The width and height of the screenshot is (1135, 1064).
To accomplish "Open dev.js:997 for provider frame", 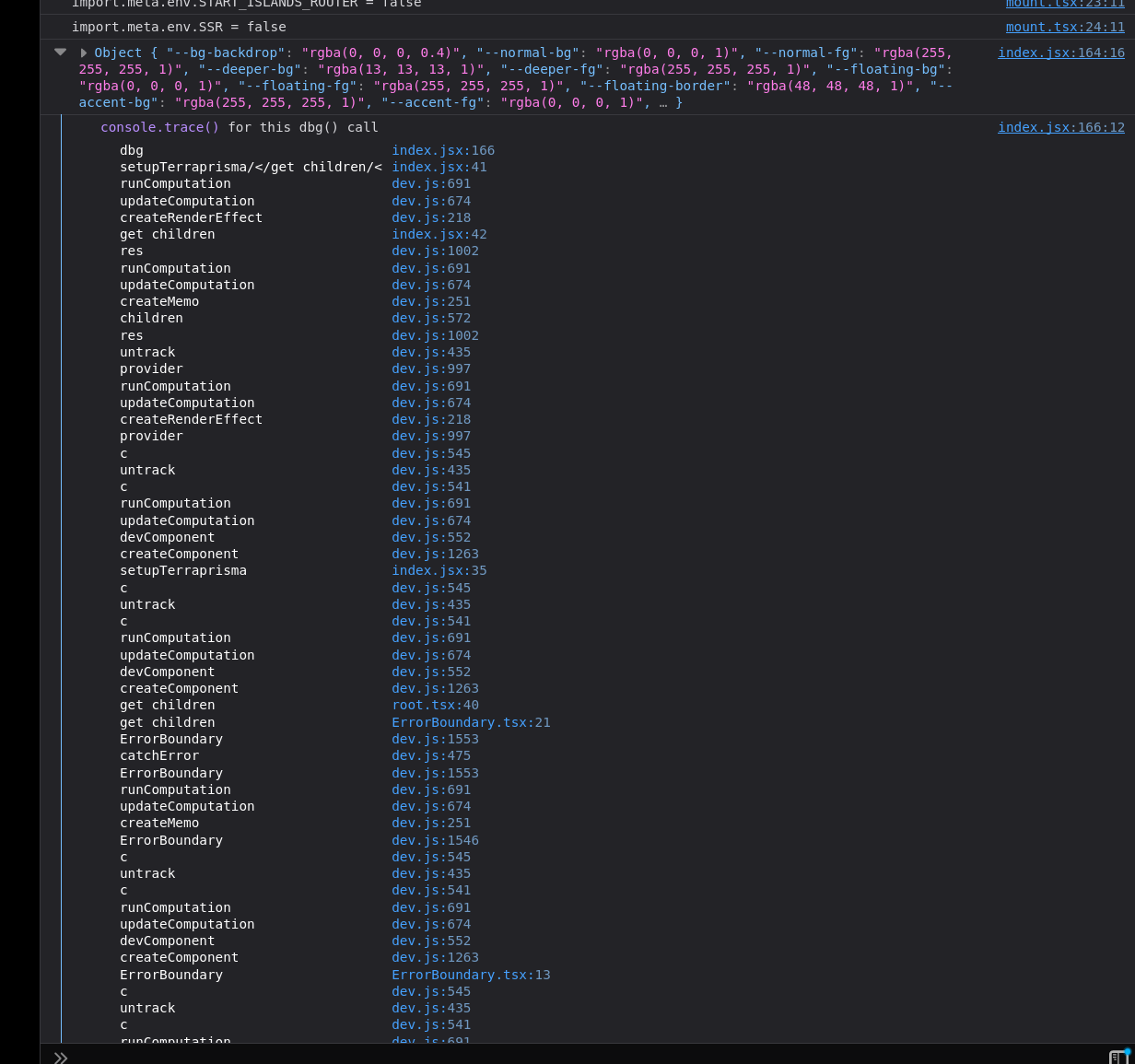I will click(x=429, y=368).
